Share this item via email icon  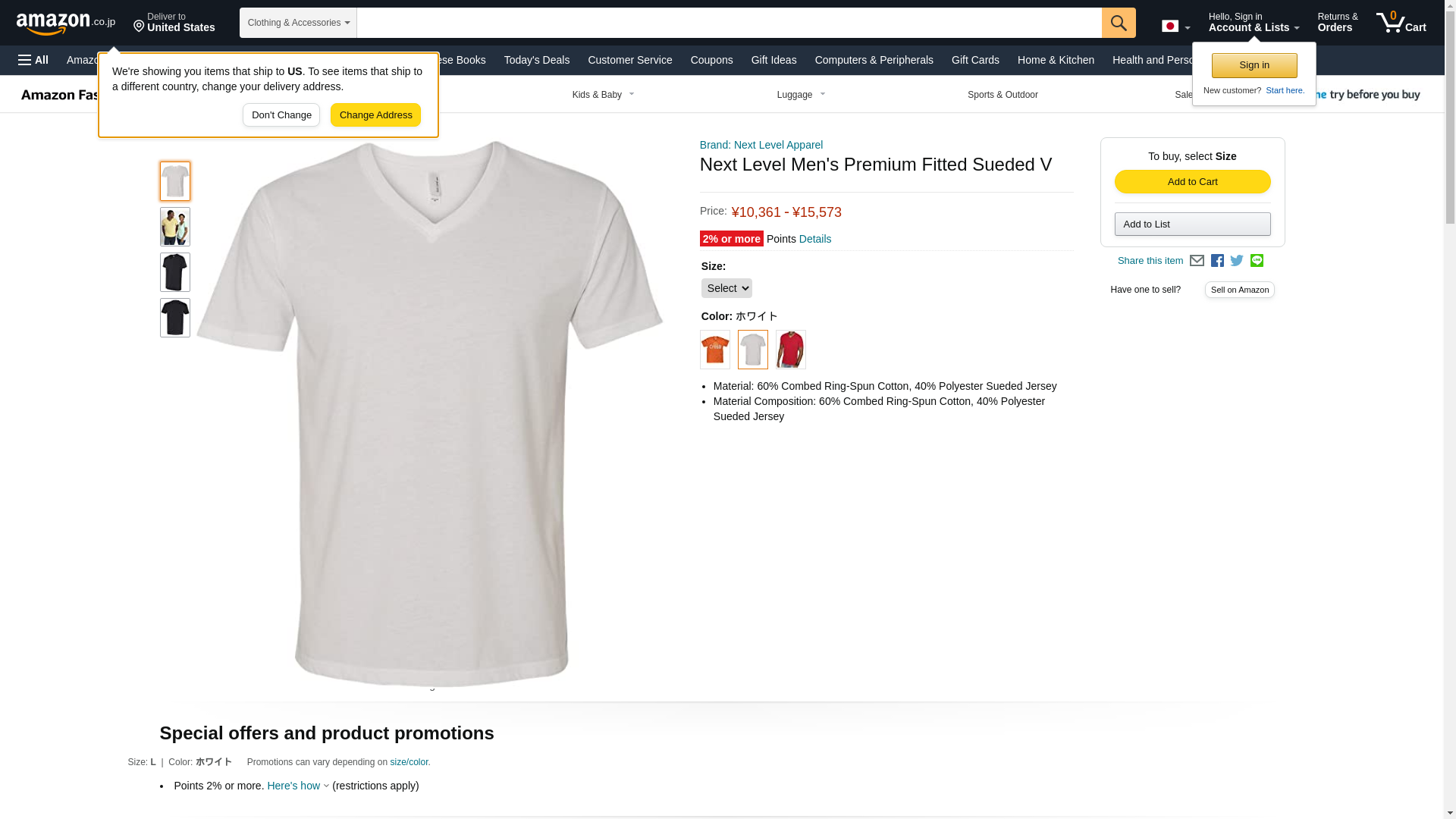1197,261
